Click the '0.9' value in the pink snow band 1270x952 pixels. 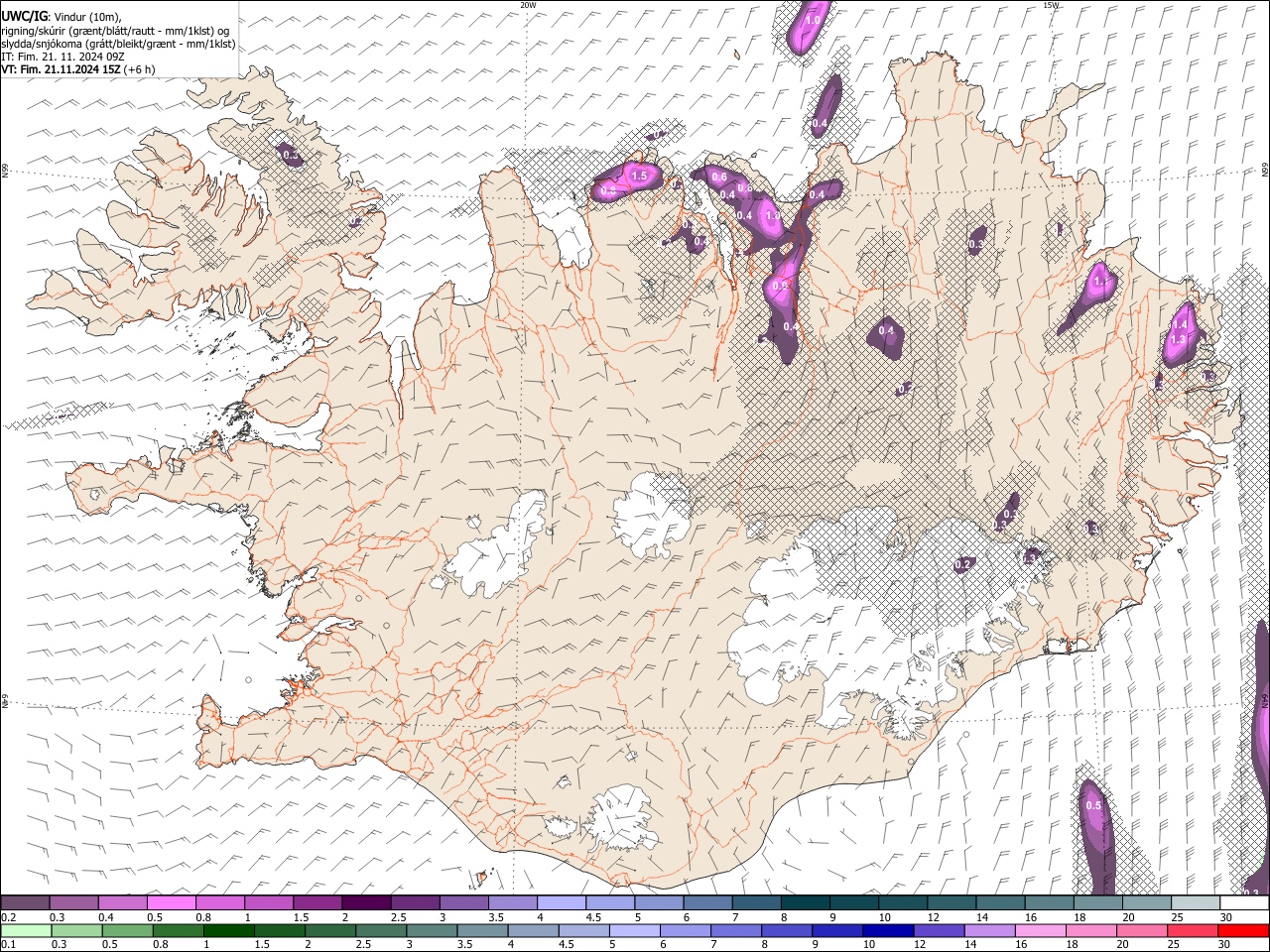click(780, 287)
